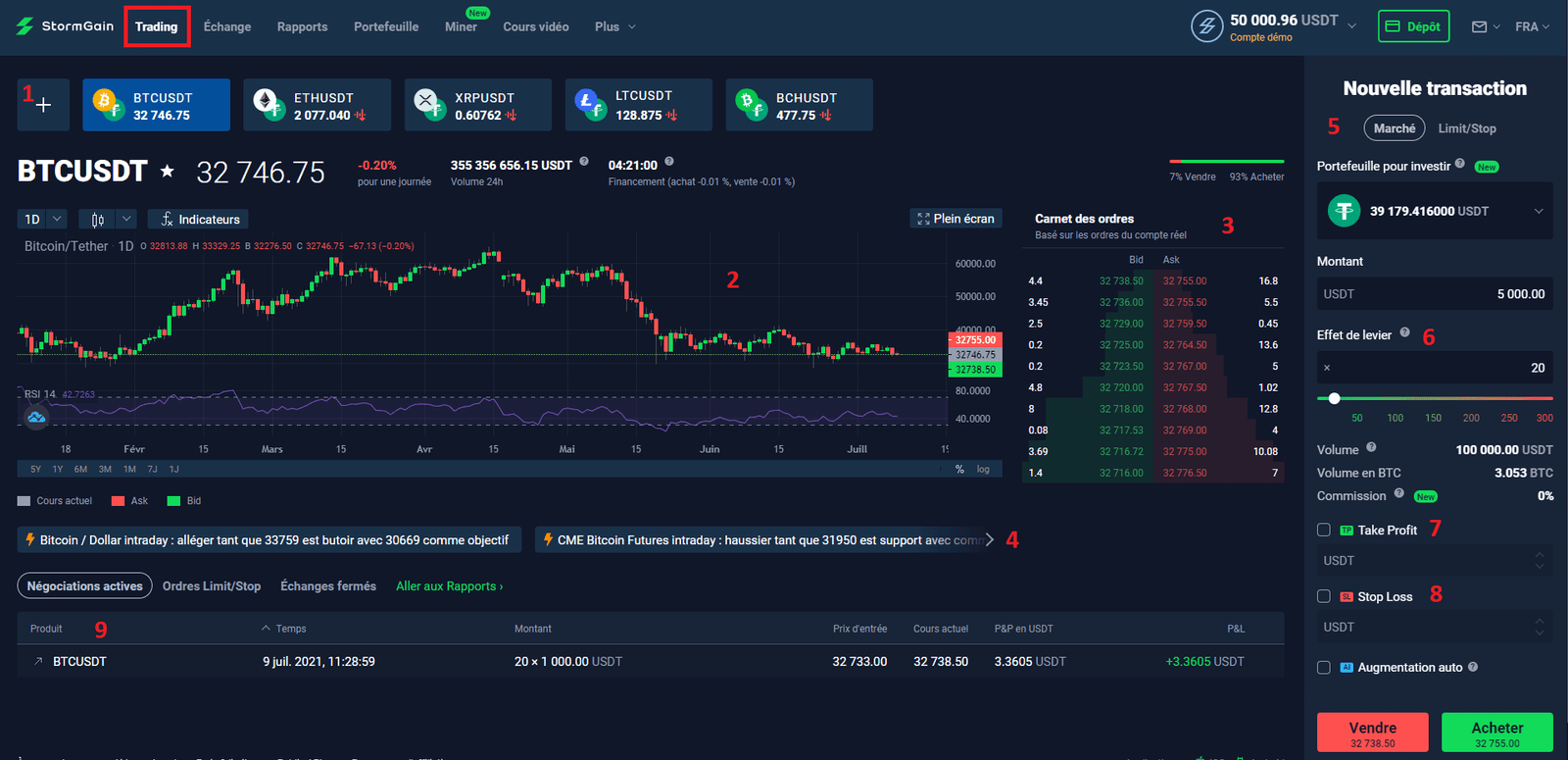Select the Marché order type

pyautogui.click(x=1394, y=128)
